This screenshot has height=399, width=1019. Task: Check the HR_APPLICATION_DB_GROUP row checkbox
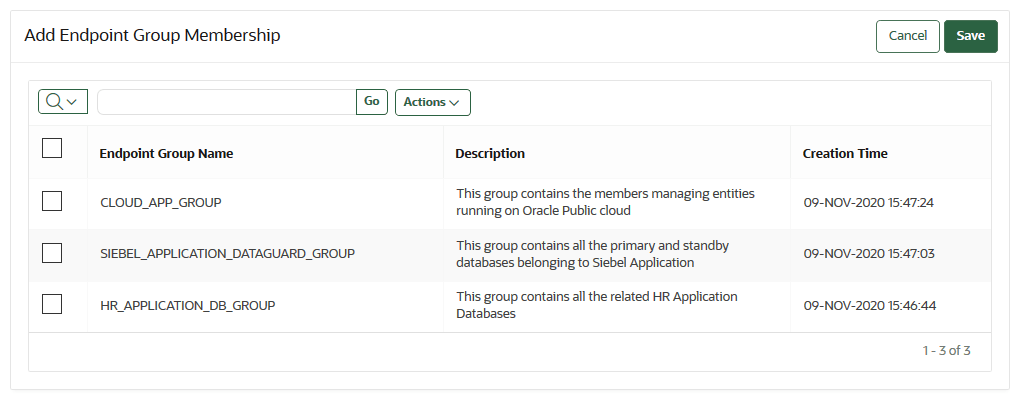click(52, 304)
